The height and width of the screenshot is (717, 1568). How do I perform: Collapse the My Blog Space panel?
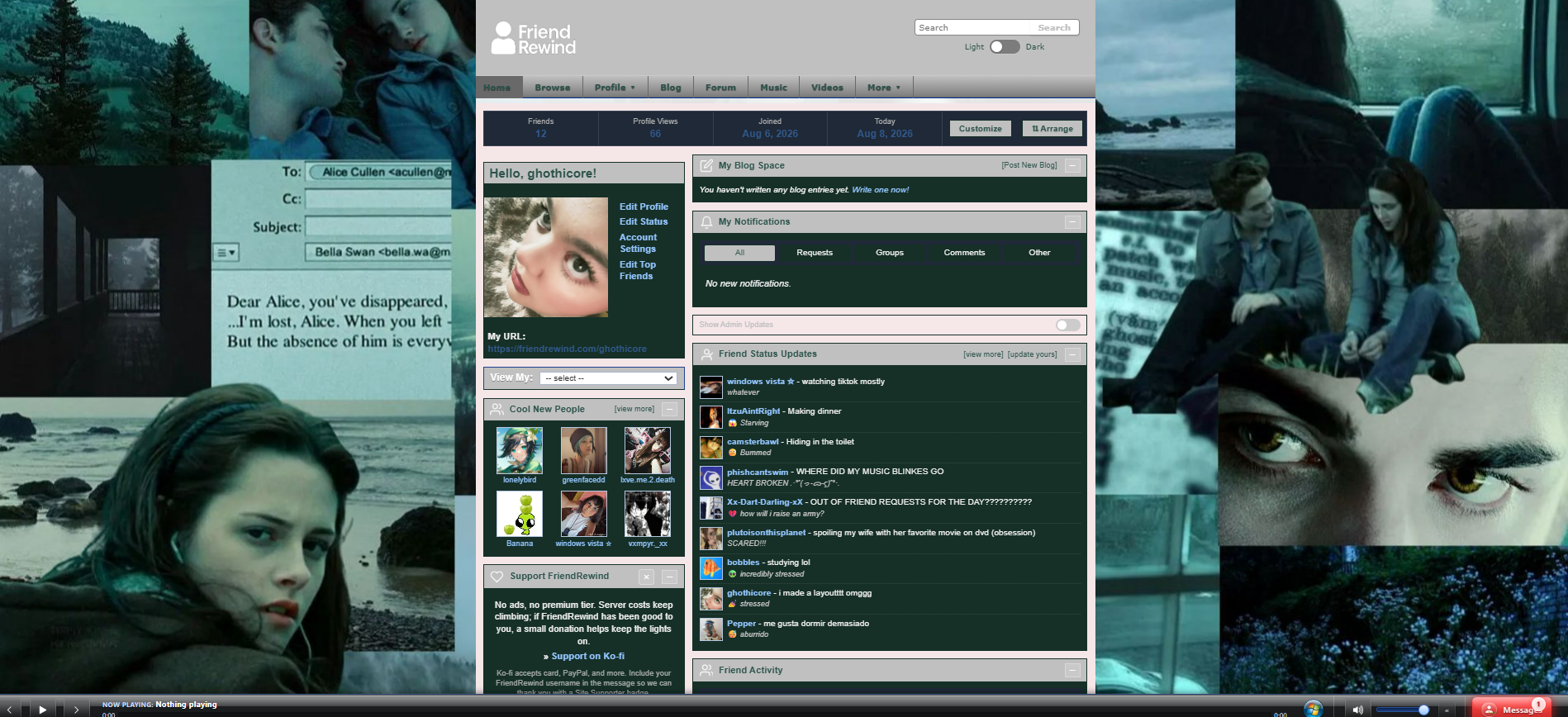coord(1072,165)
